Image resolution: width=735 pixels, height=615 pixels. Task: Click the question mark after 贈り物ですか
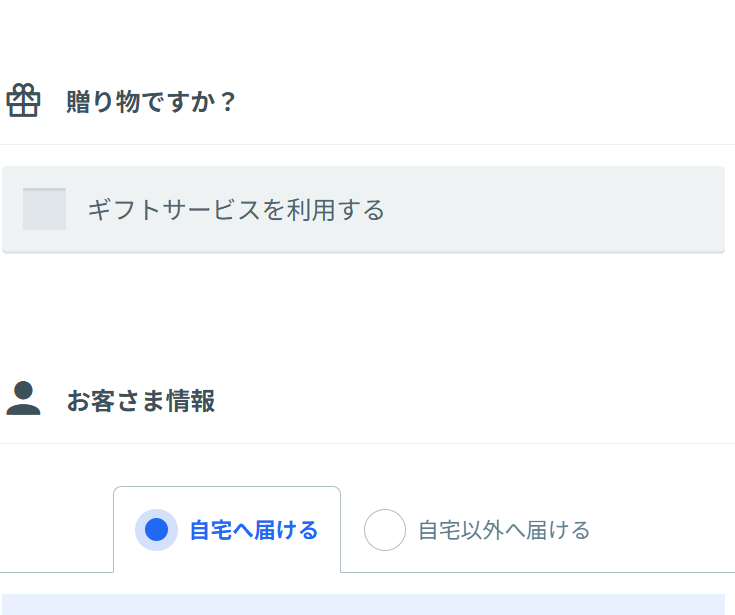(x=228, y=102)
